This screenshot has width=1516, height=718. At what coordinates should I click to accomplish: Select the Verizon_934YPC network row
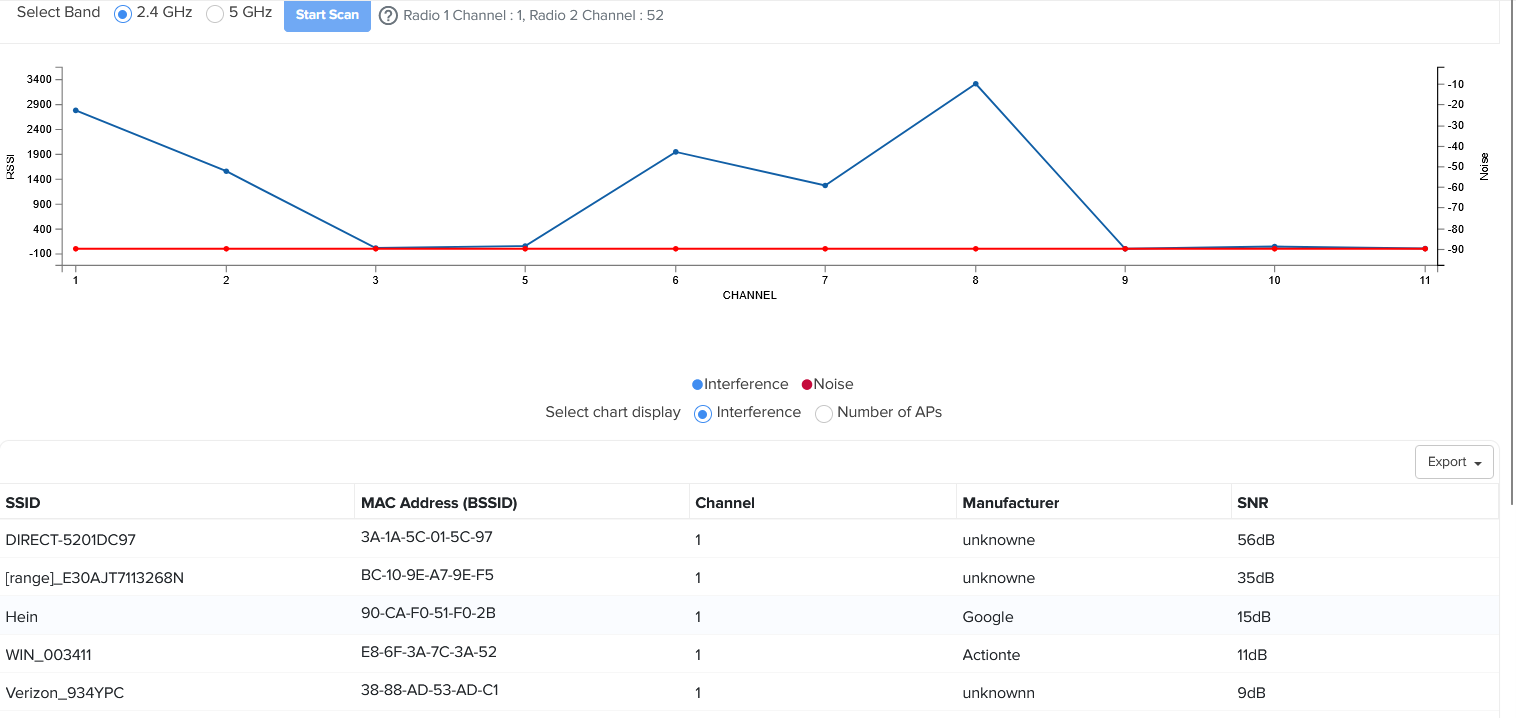click(65, 692)
